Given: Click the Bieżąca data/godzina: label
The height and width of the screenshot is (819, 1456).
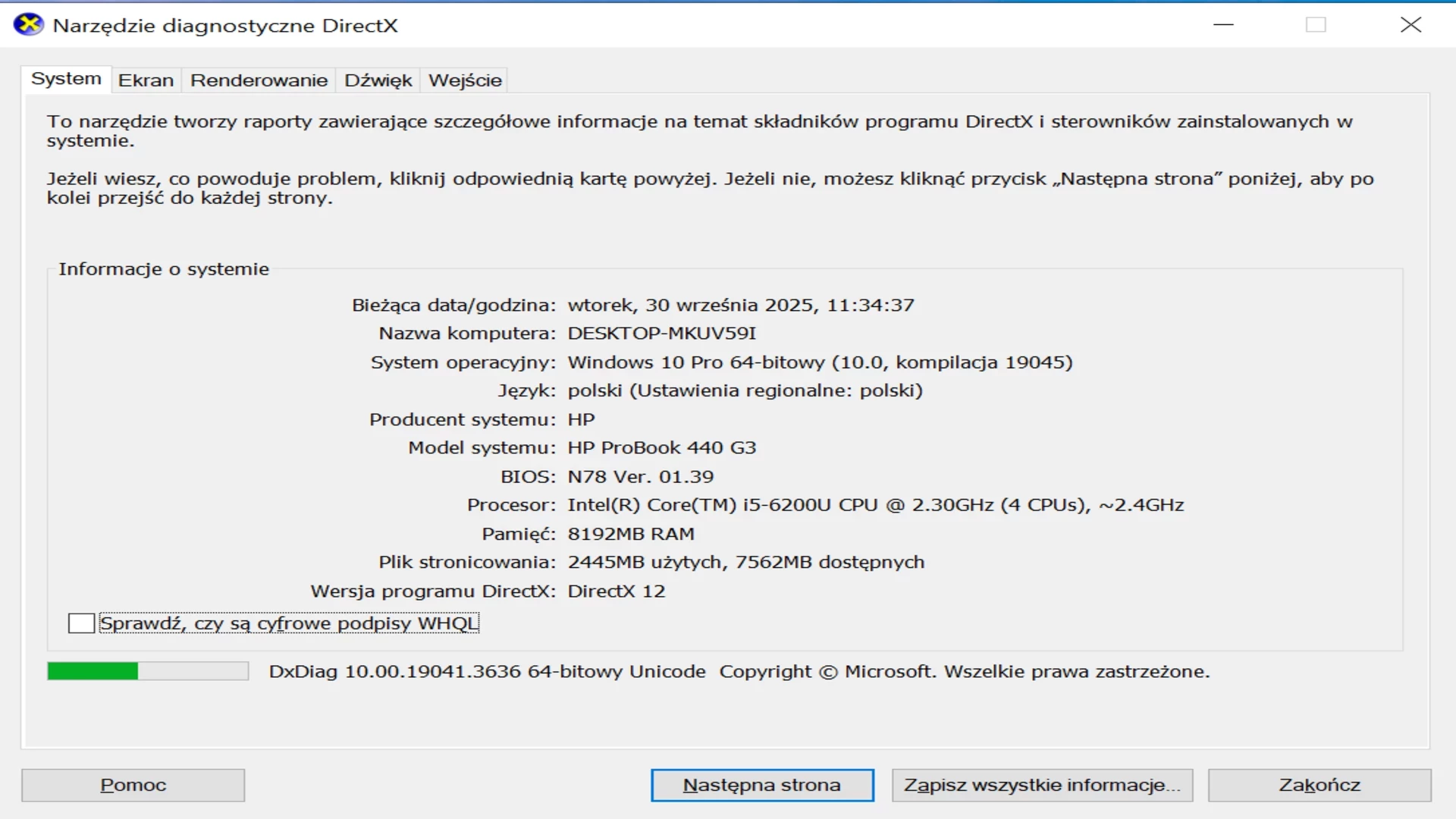Looking at the screenshot, I should pos(453,305).
